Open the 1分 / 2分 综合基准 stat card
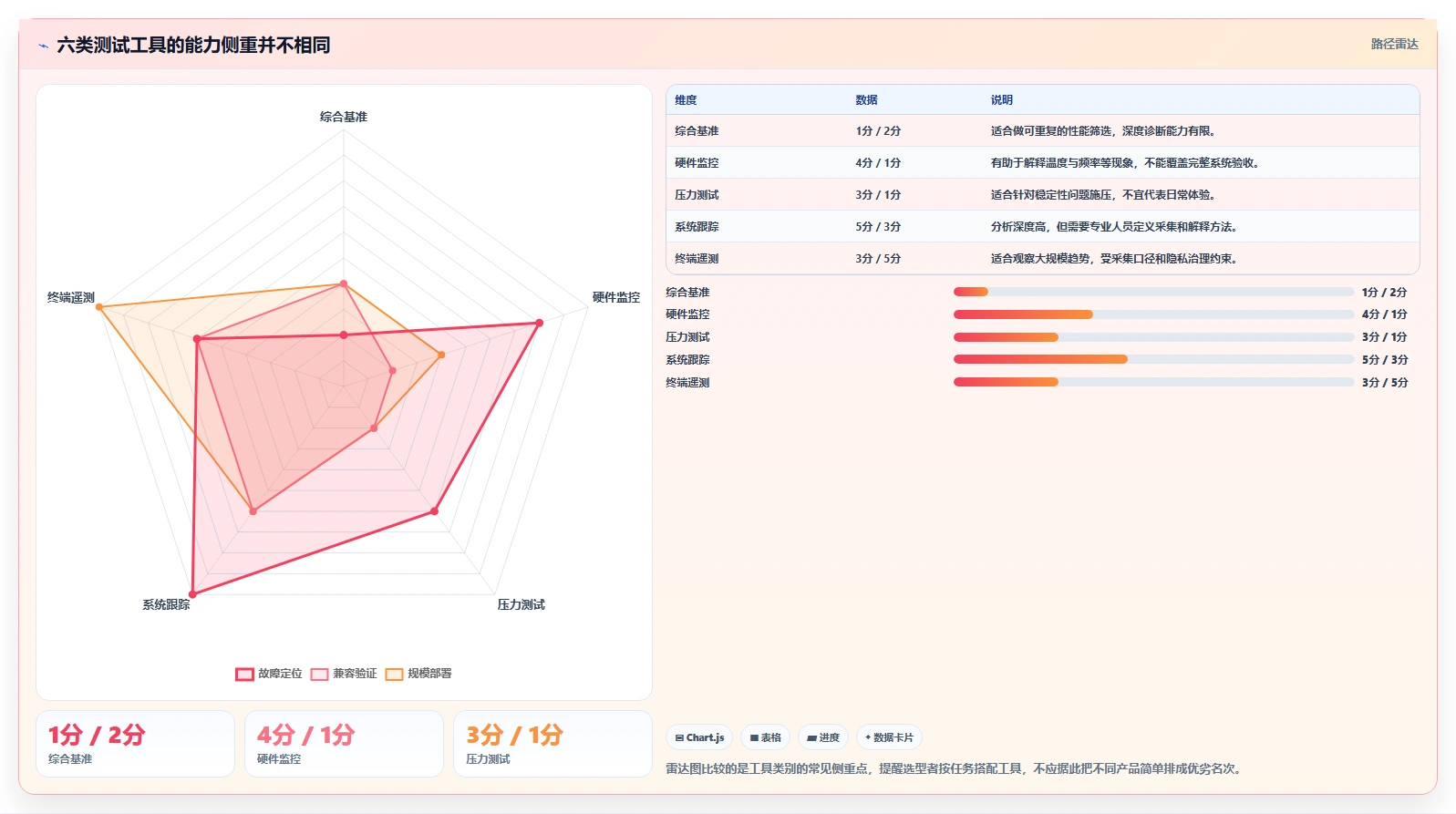Screen dimensions: 1456x814 pos(135,744)
